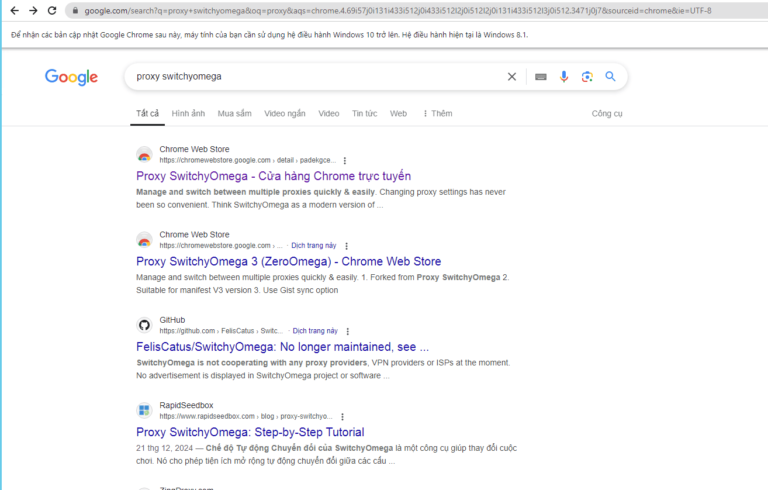
Task: Open "Công cụ" search tools
Action: [606, 114]
